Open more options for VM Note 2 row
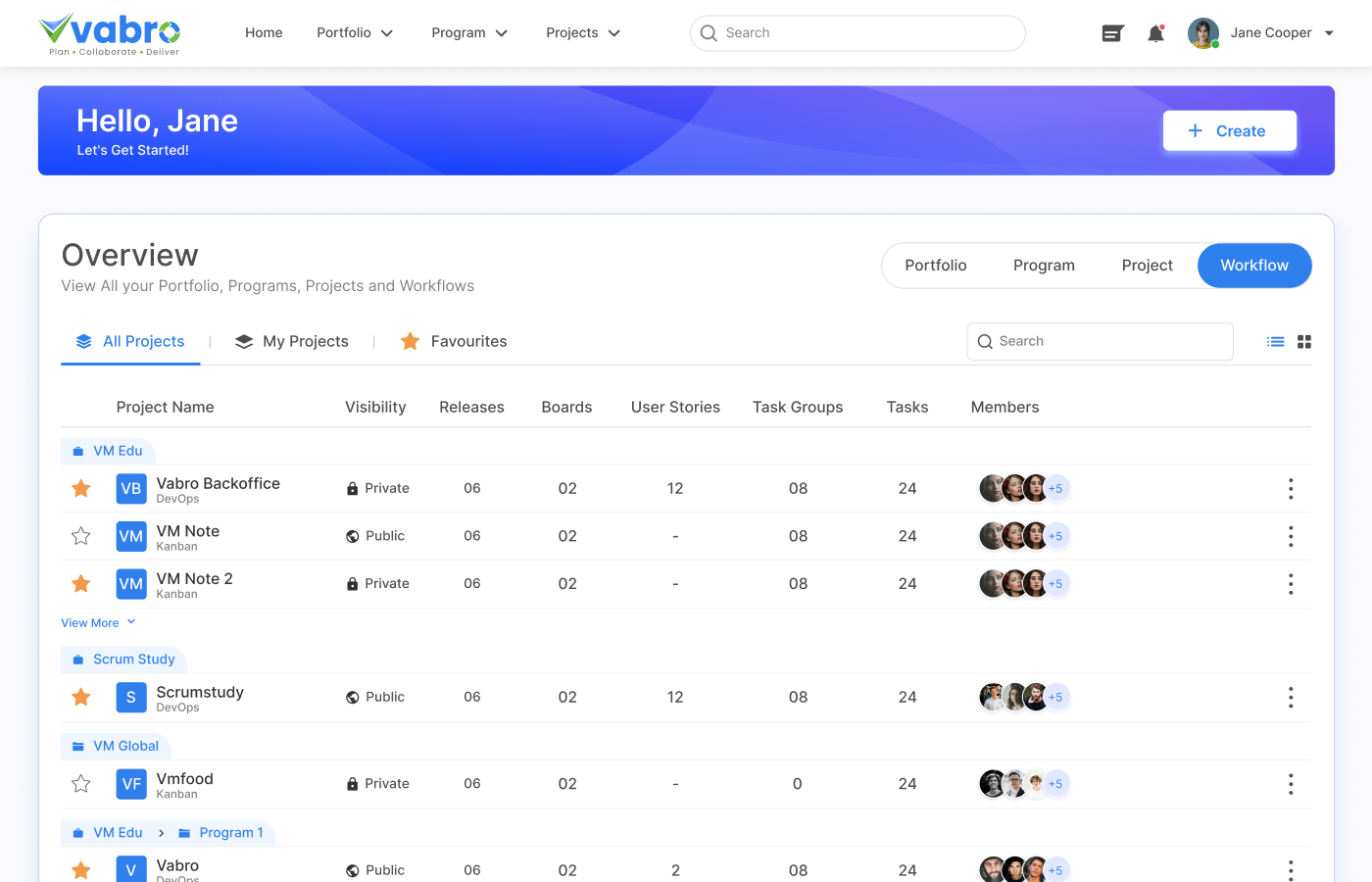Viewport: 1372px width, 882px height. (1291, 584)
